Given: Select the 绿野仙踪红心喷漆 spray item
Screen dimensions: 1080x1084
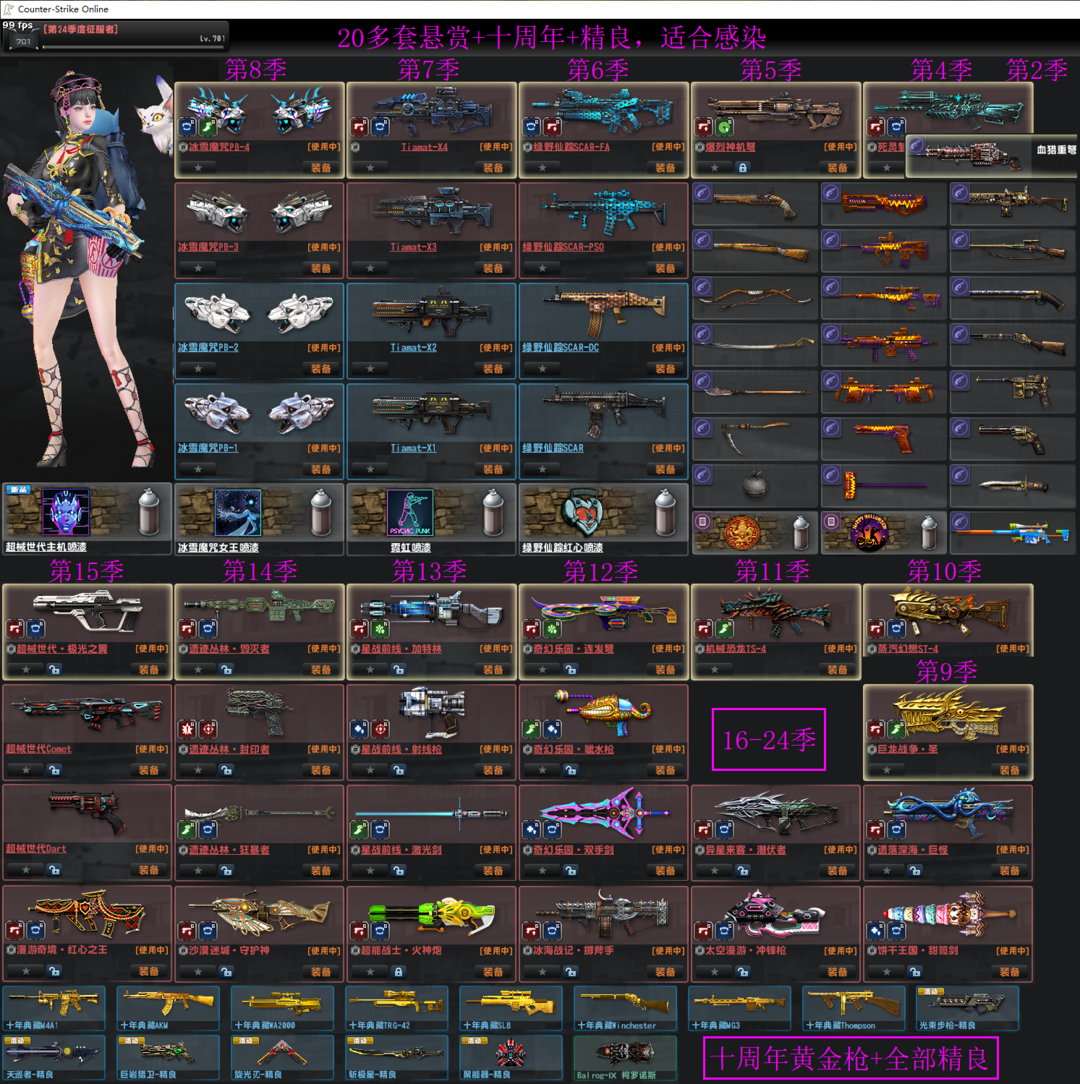Looking at the screenshot, I should click(x=603, y=518).
